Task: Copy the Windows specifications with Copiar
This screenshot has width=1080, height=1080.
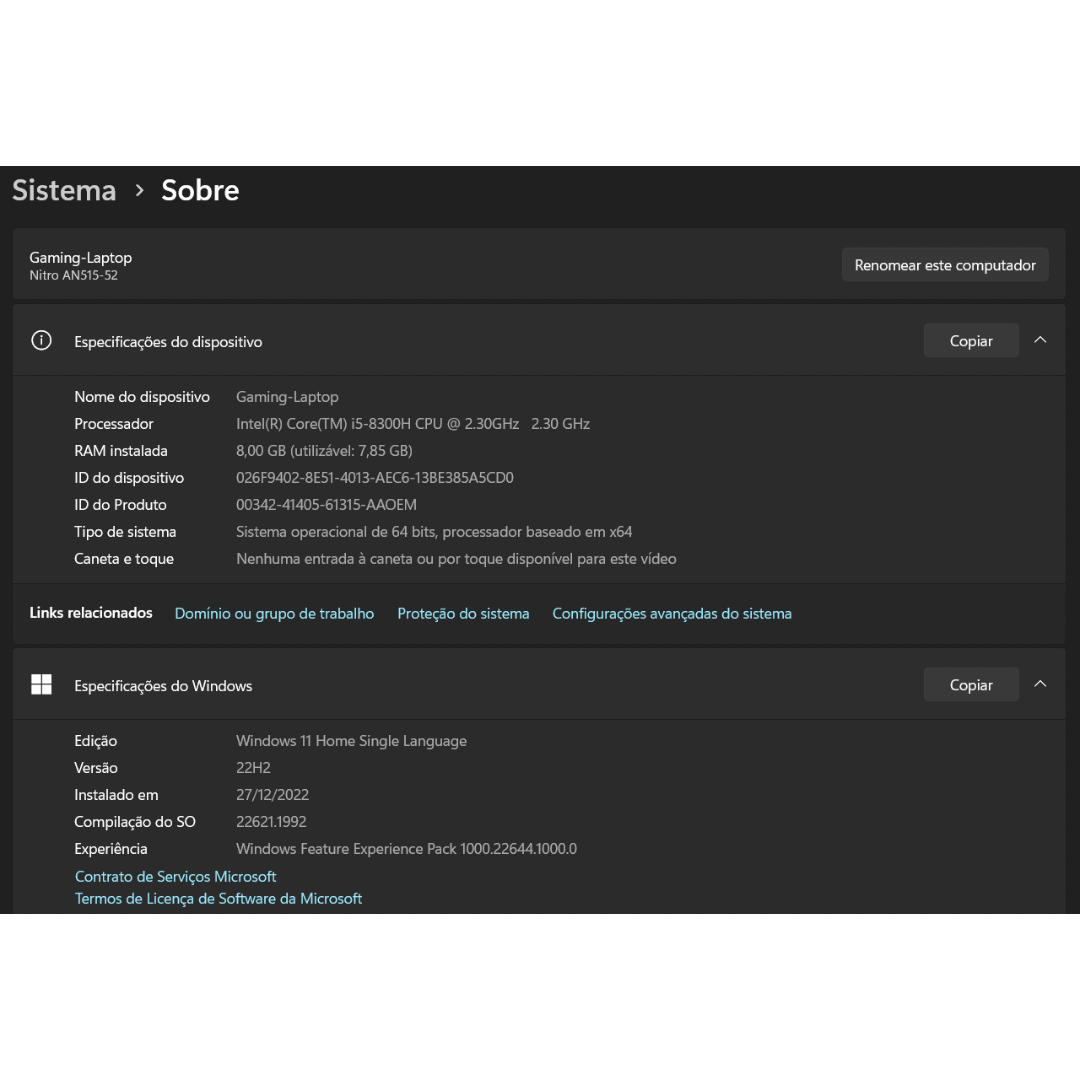Action: point(970,685)
